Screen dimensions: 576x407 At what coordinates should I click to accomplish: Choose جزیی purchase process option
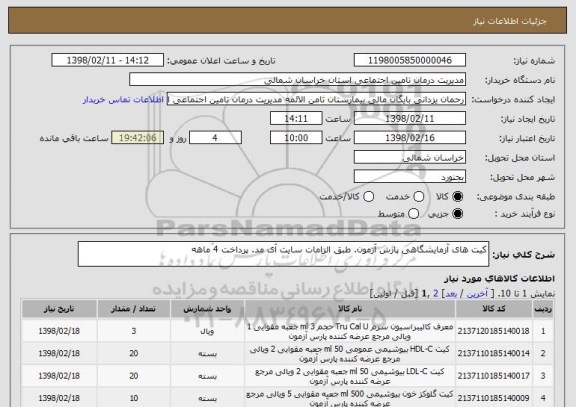[x=457, y=213]
